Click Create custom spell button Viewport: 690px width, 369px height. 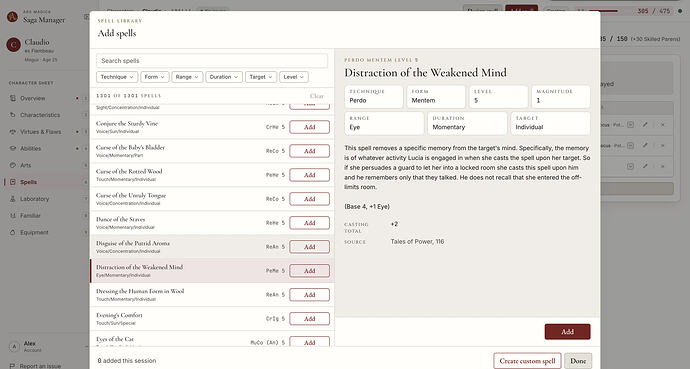click(527, 361)
